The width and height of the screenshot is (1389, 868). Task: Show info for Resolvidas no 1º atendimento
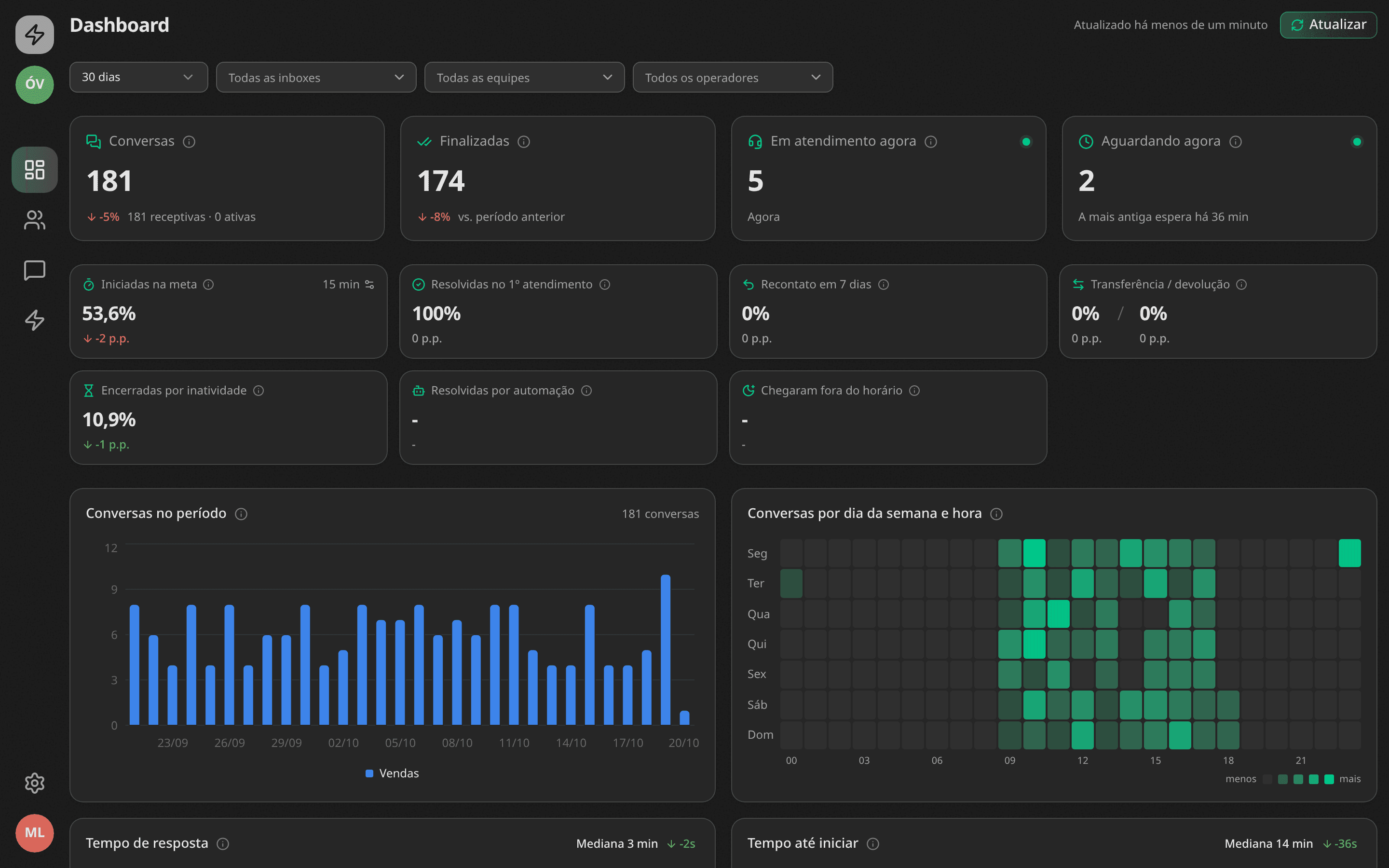tap(605, 285)
